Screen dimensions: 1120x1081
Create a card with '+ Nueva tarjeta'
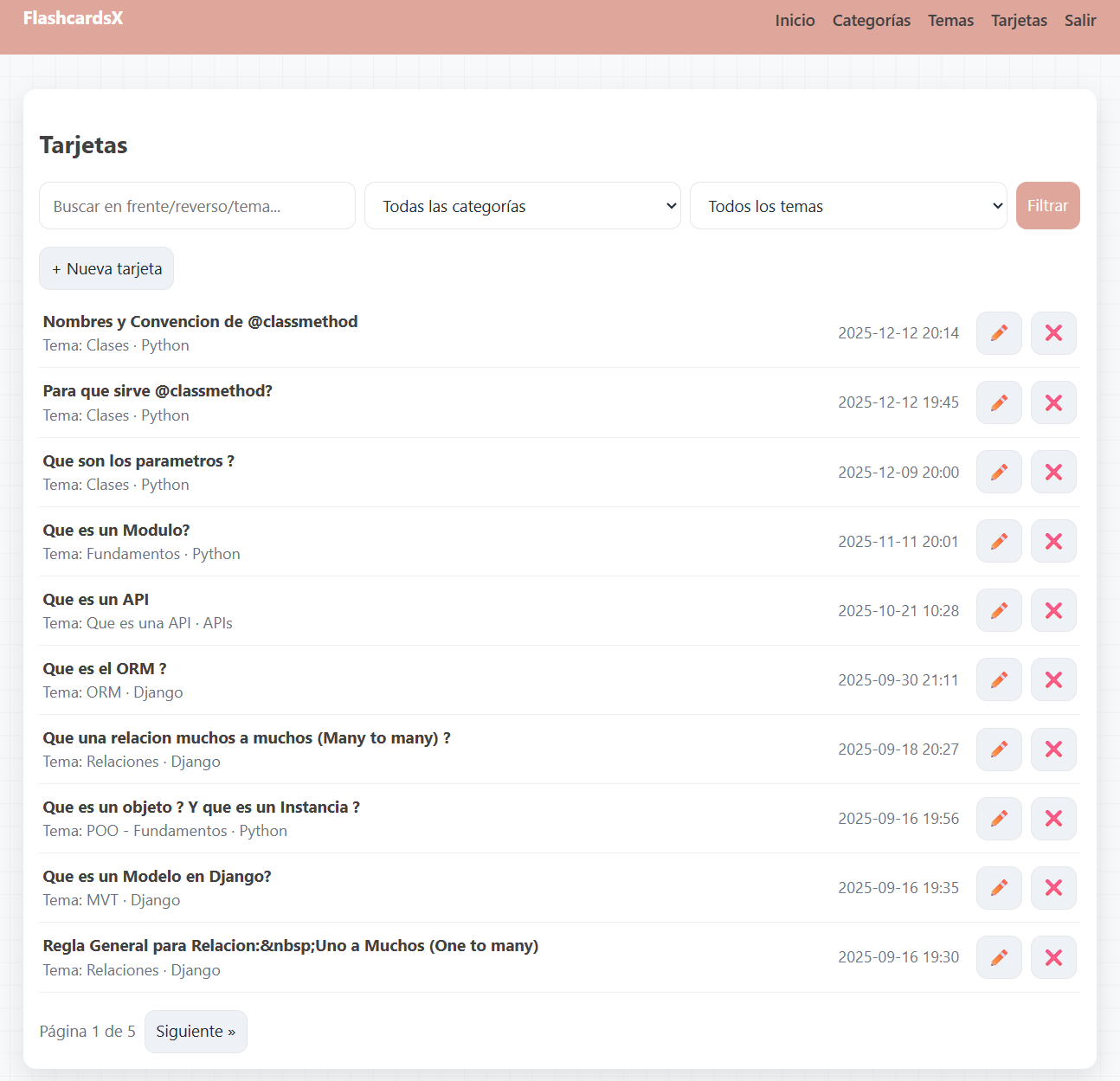(106, 268)
